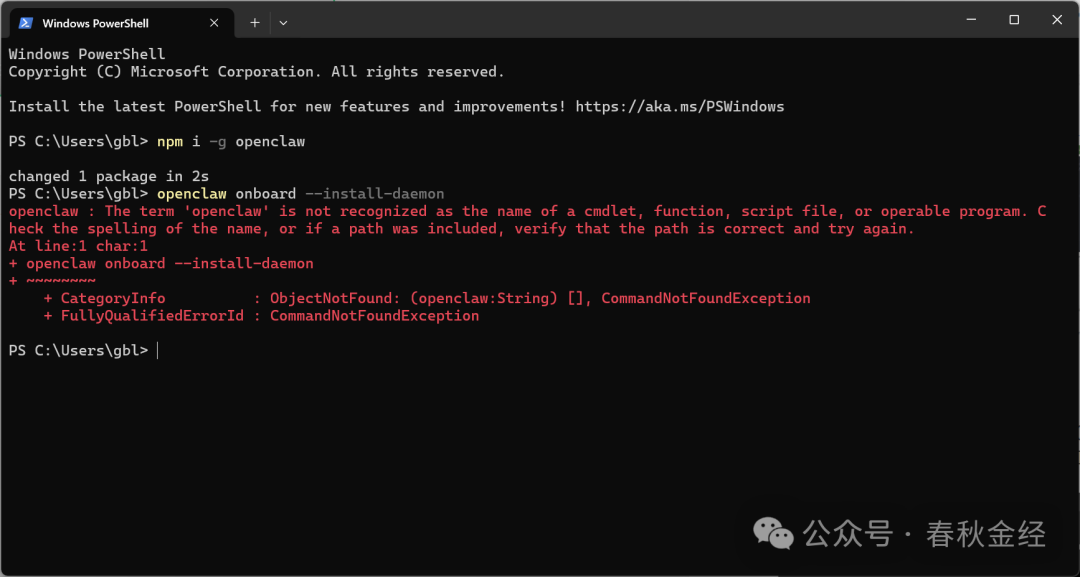
Task: Click the PowerShell icon in the tab
Action: click(26, 22)
